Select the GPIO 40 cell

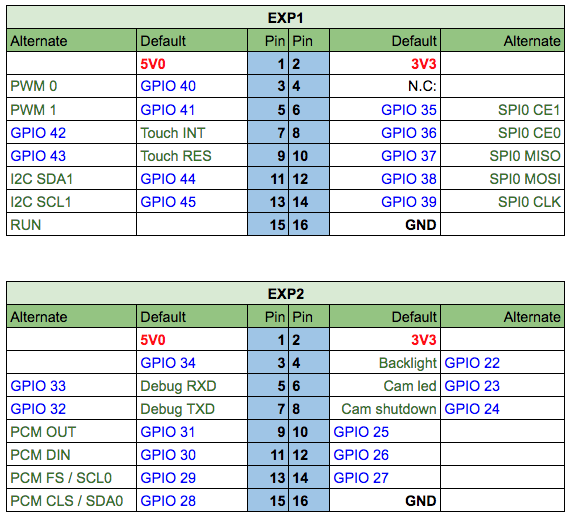click(192, 86)
